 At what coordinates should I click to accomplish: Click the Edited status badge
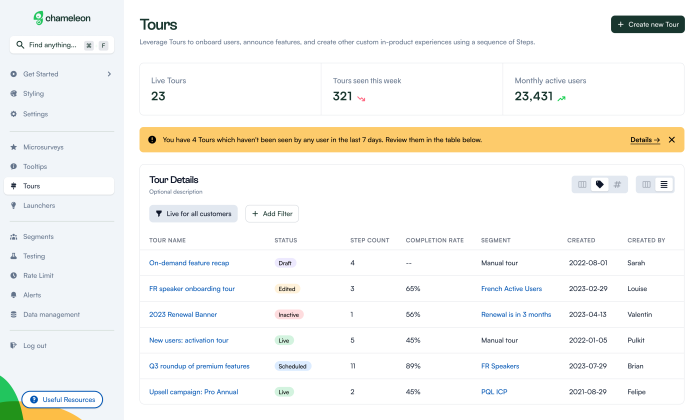(x=287, y=289)
